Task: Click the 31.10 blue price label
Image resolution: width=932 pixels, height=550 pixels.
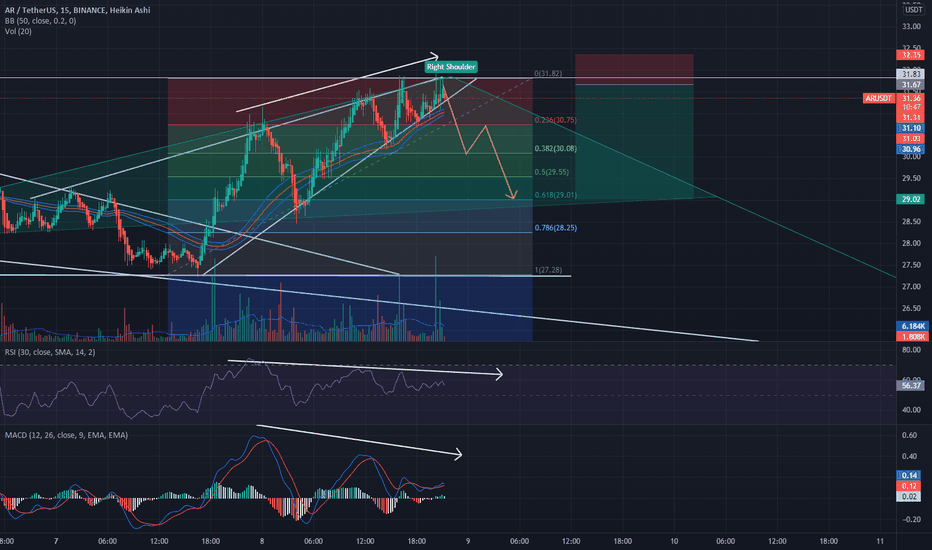Action: point(911,128)
